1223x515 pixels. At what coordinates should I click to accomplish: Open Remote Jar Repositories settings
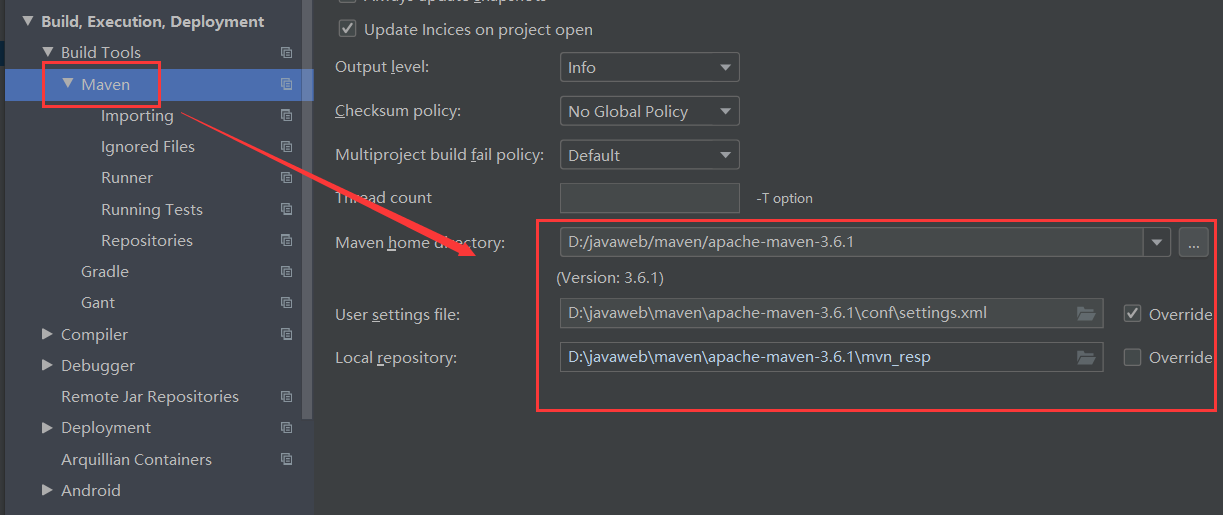pos(150,397)
